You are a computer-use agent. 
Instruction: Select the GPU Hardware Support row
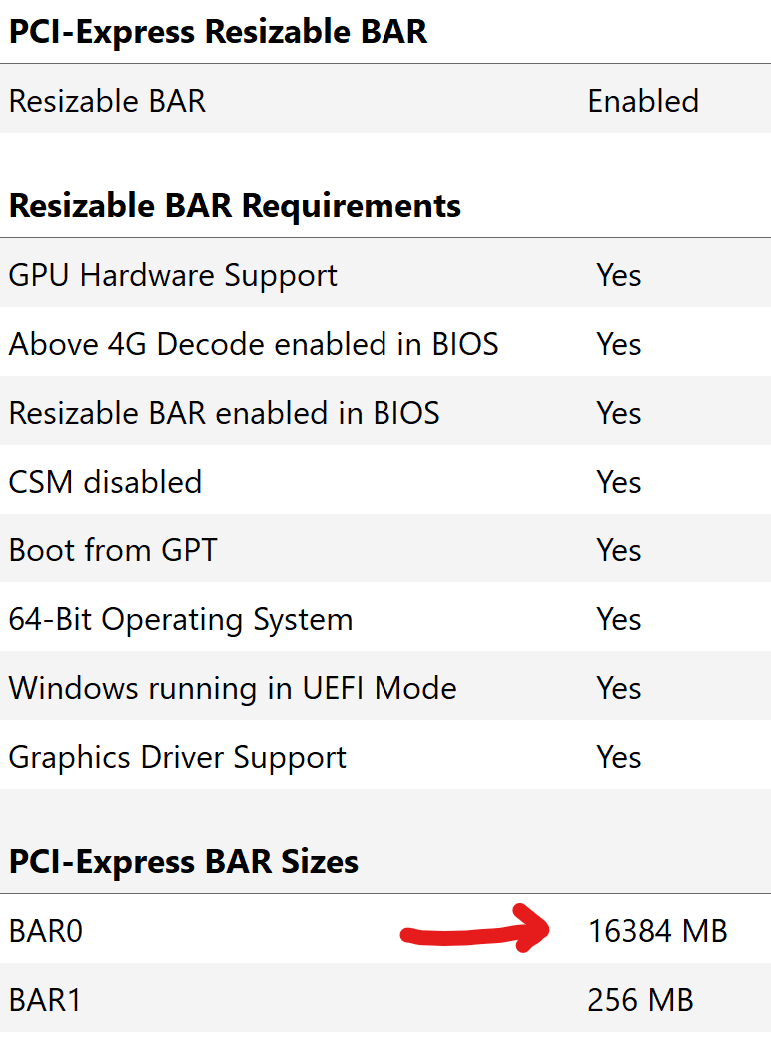[x=172, y=275]
